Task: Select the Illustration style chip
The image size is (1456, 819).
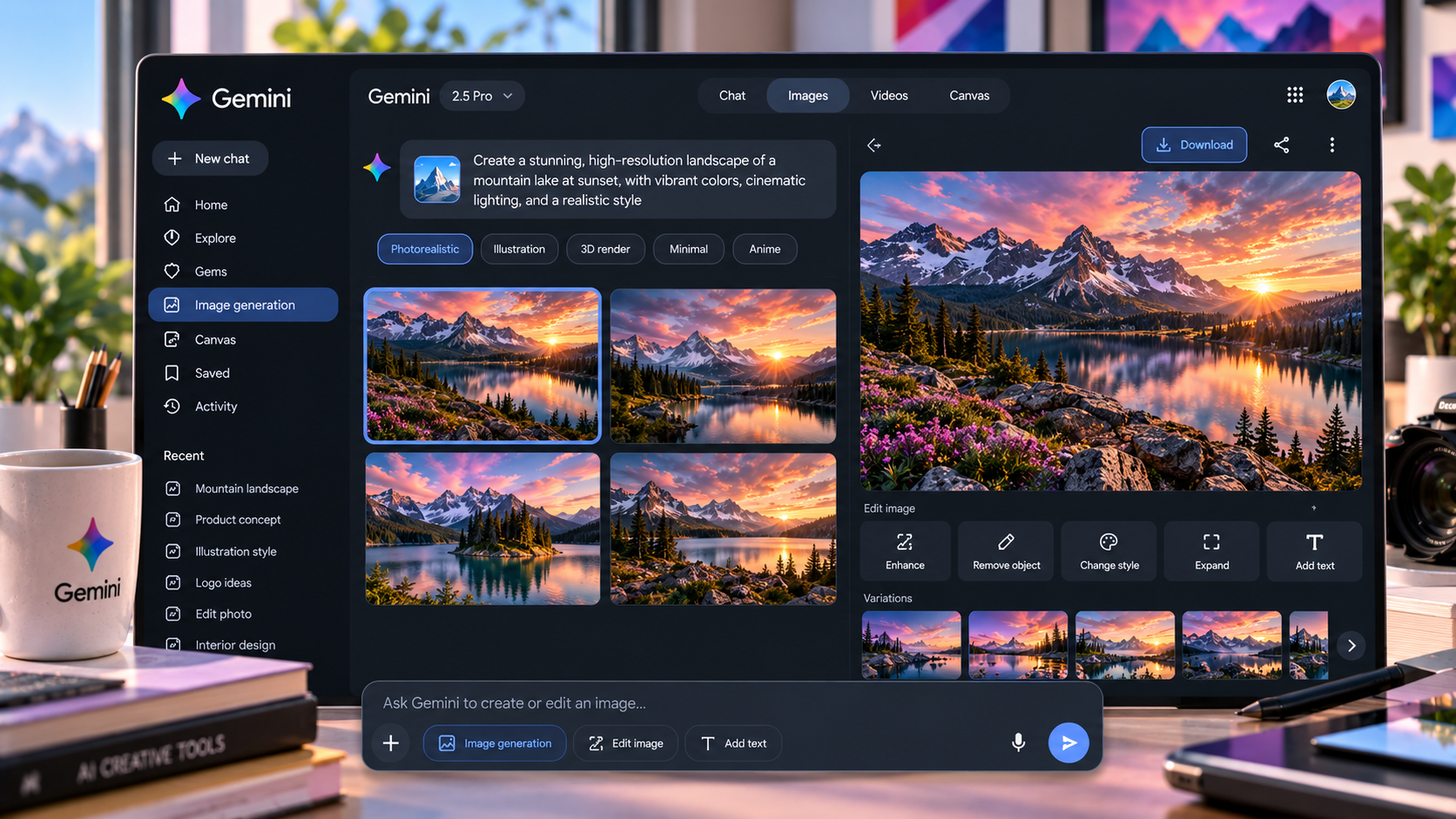Action: pos(519,249)
